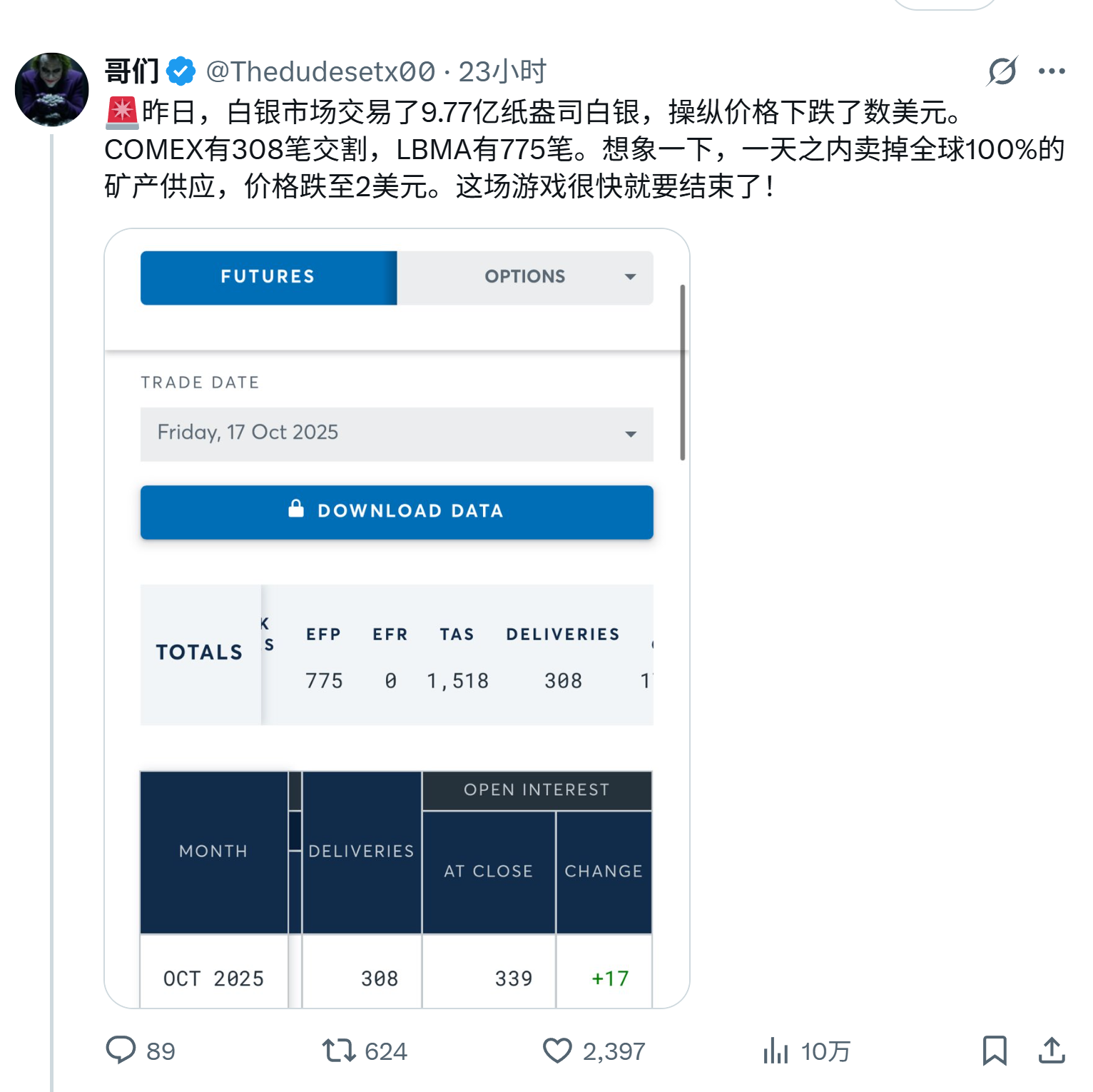Like the post with the heart icon
This screenshot has height=1092, width=1093.
coord(557,1051)
